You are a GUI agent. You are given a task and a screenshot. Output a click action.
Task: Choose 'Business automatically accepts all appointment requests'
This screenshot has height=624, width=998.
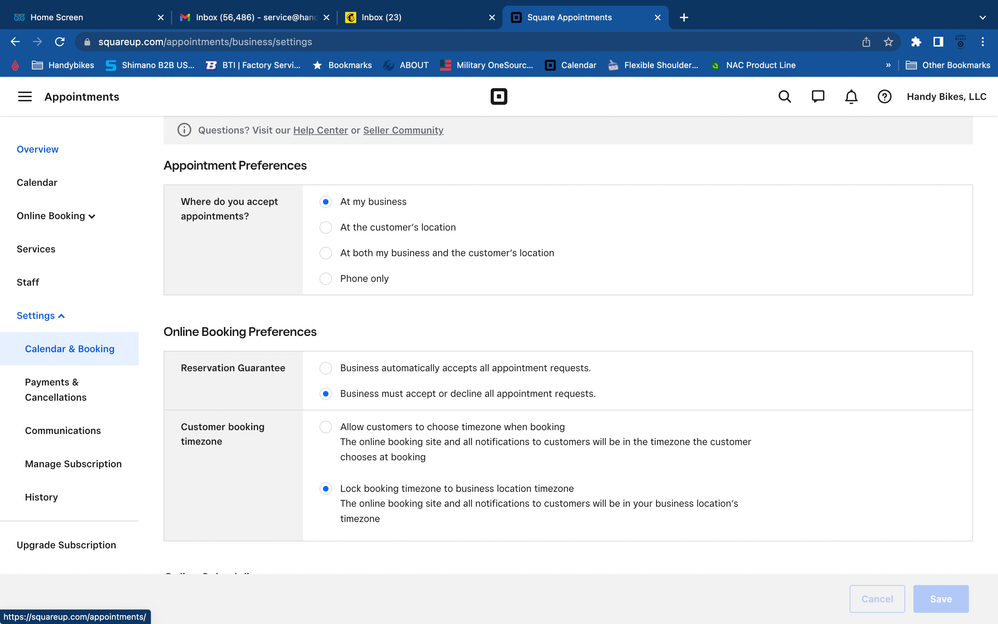pos(326,368)
